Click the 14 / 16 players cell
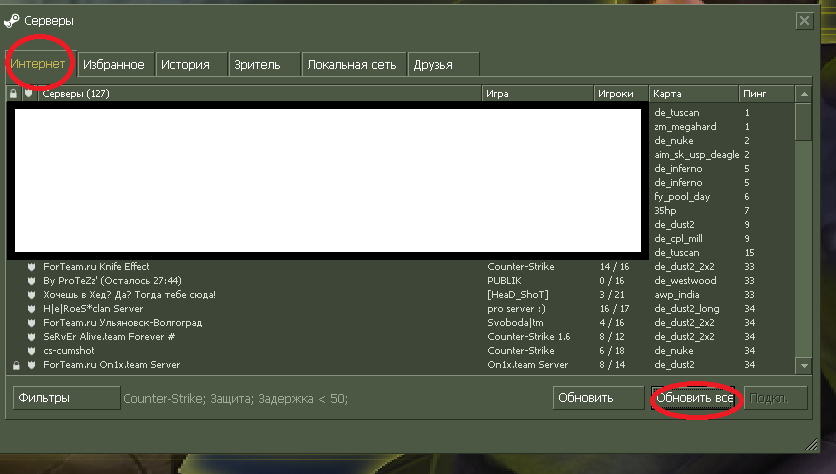Image resolution: width=836 pixels, height=474 pixels. (614, 267)
